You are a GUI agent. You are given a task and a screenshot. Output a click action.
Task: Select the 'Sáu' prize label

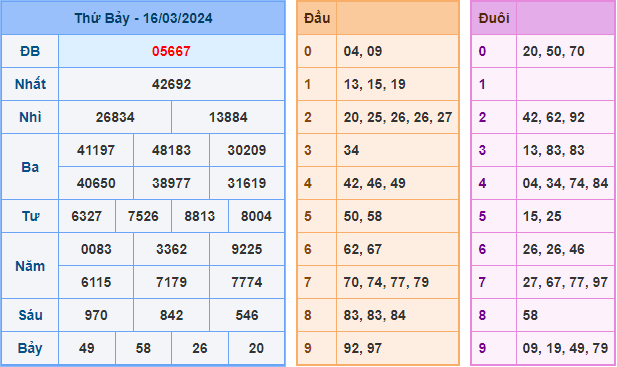coord(30,315)
